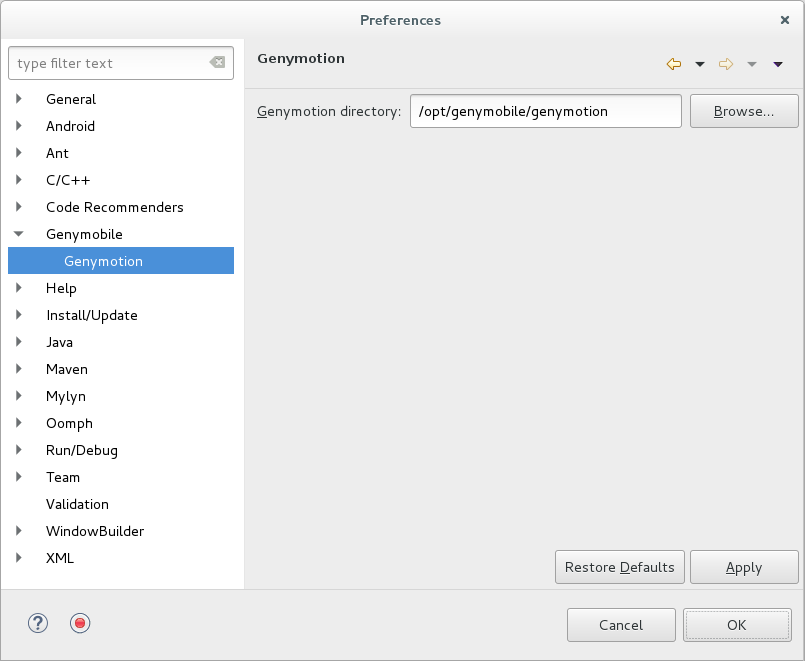Click the type filter text field

(x=121, y=63)
